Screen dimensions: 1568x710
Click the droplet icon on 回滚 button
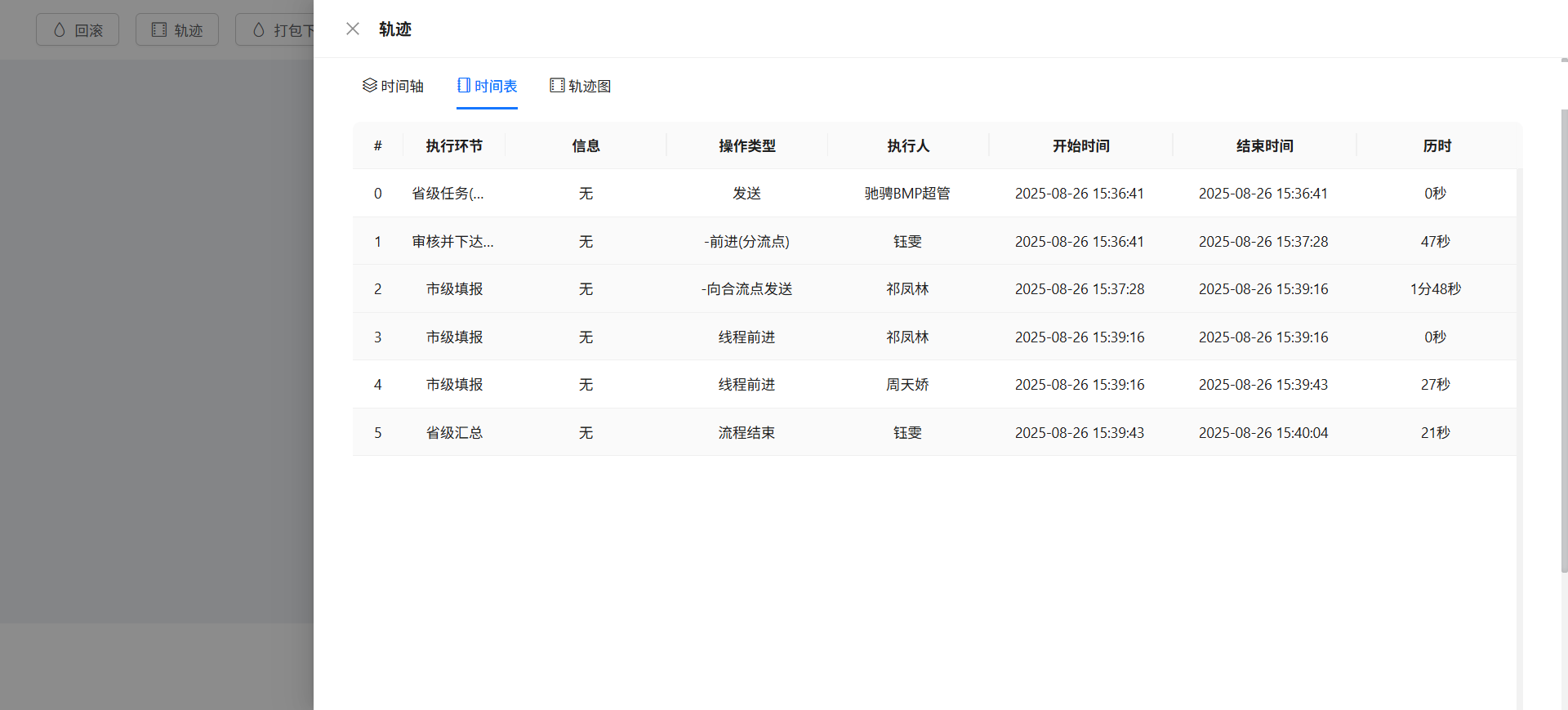[60, 29]
